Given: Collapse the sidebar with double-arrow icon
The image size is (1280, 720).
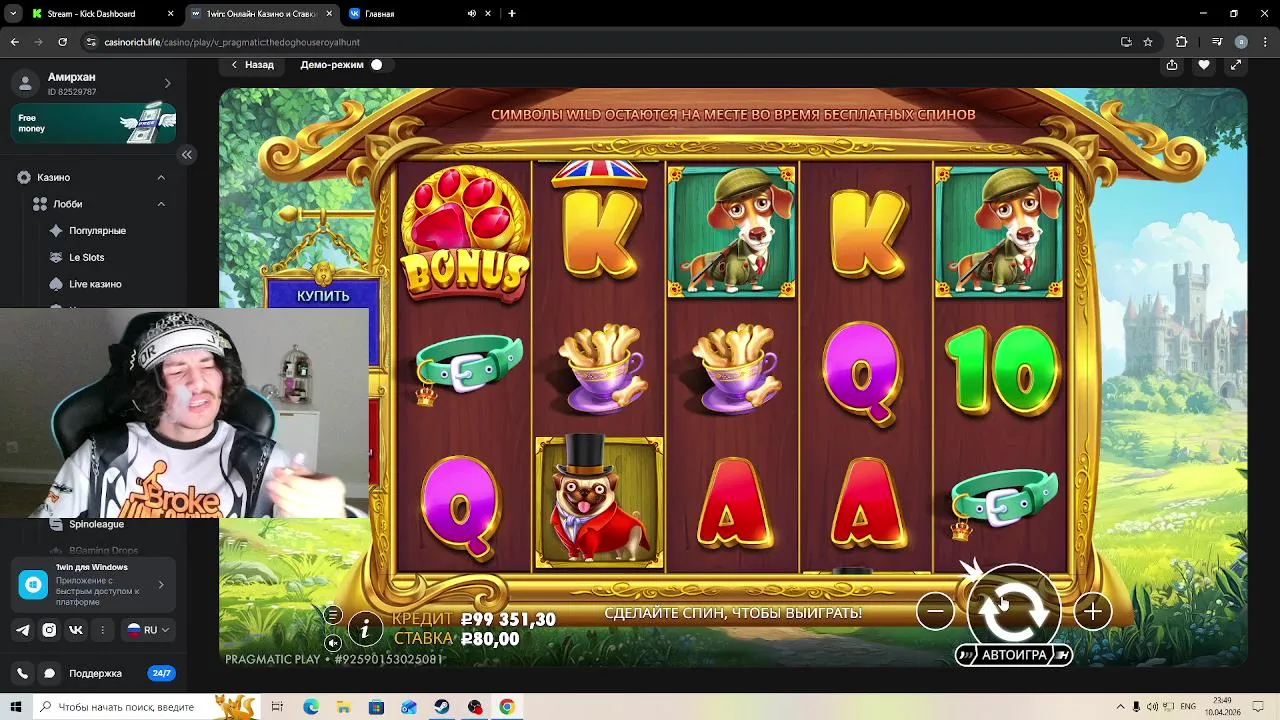Looking at the screenshot, I should pos(187,154).
